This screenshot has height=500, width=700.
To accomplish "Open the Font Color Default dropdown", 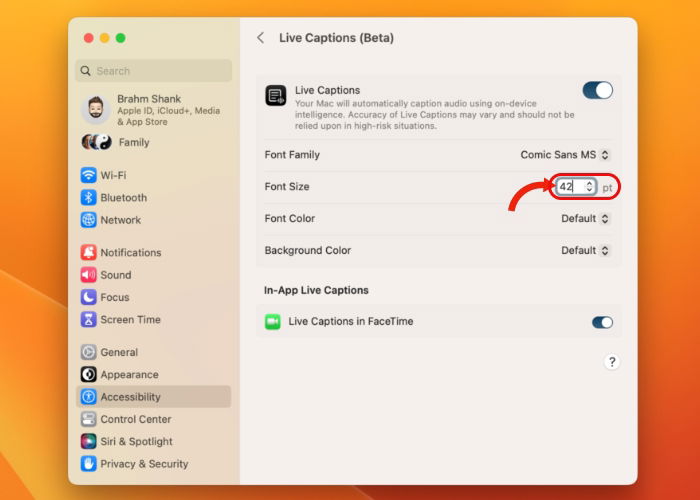I will click(585, 218).
